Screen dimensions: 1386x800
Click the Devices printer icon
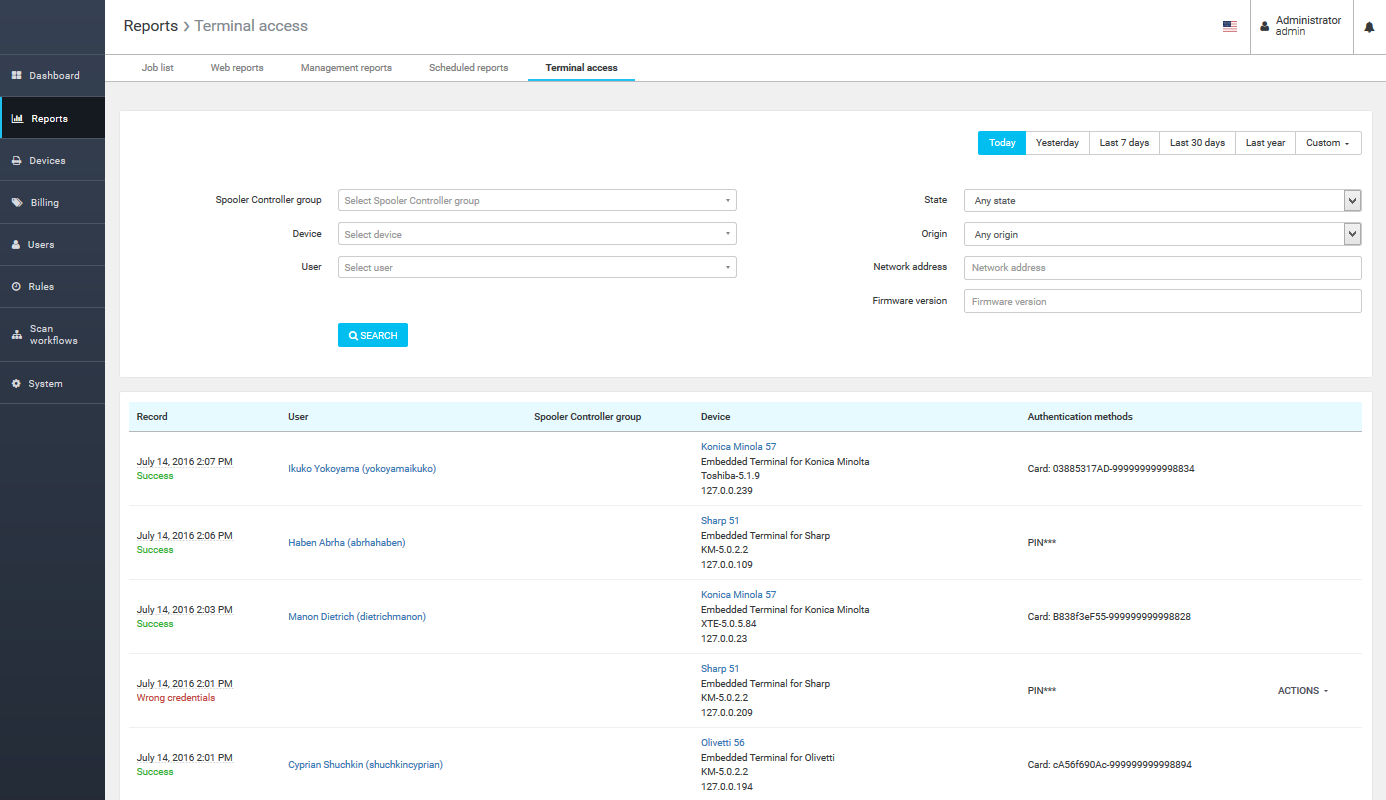[17, 161]
